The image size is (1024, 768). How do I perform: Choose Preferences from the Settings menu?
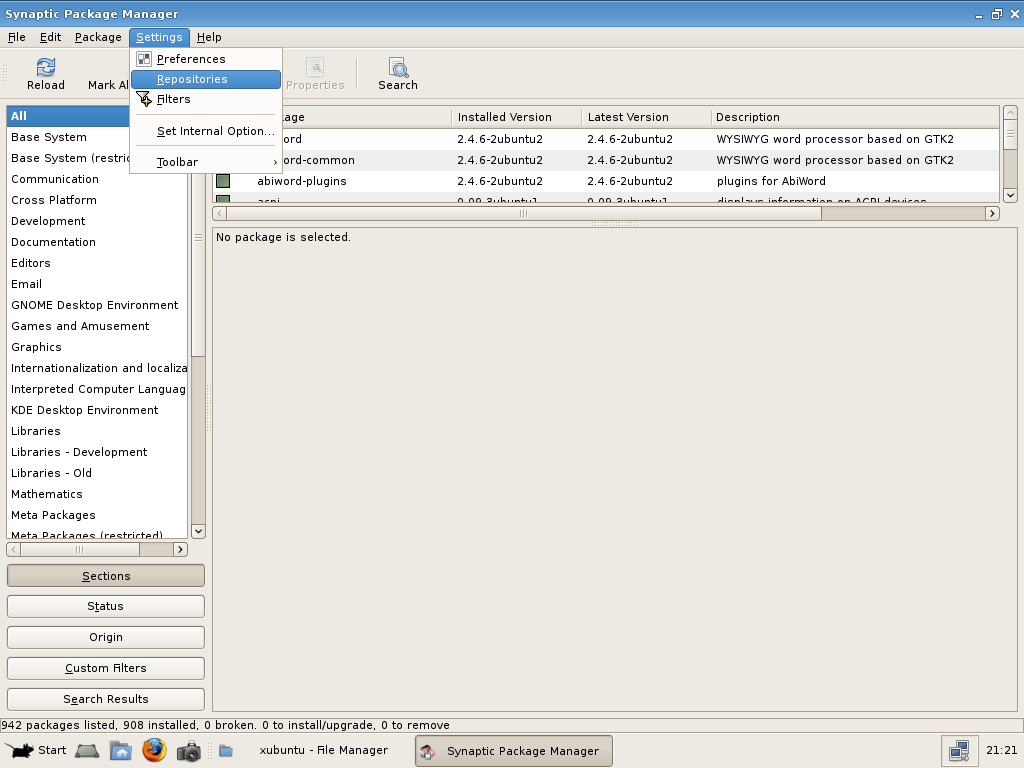pyautogui.click(x=206, y=59)
